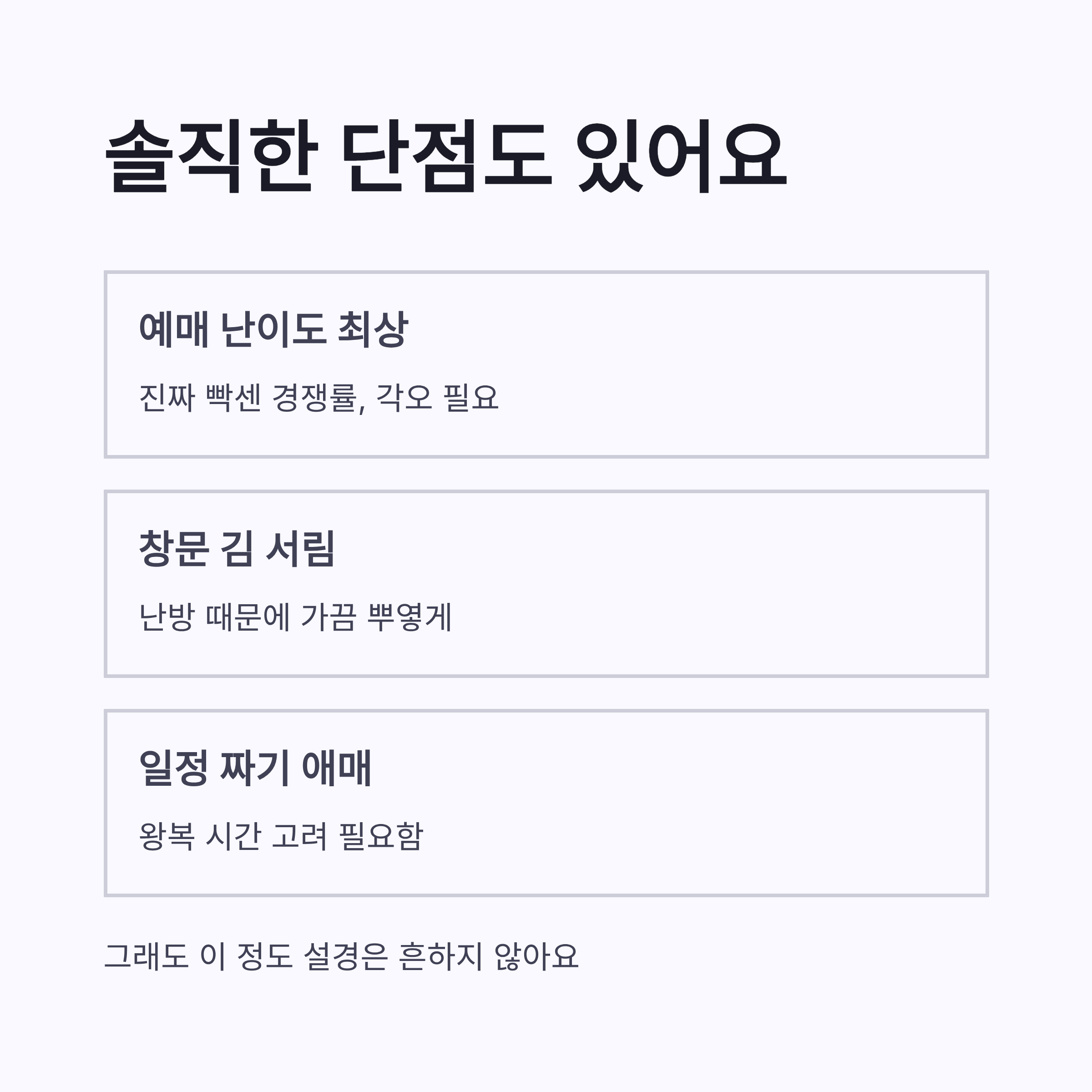Click the word 난방 in second card description
Image resolution: width=1092 pixels, height=1092 pixels.
pos(167,617)
